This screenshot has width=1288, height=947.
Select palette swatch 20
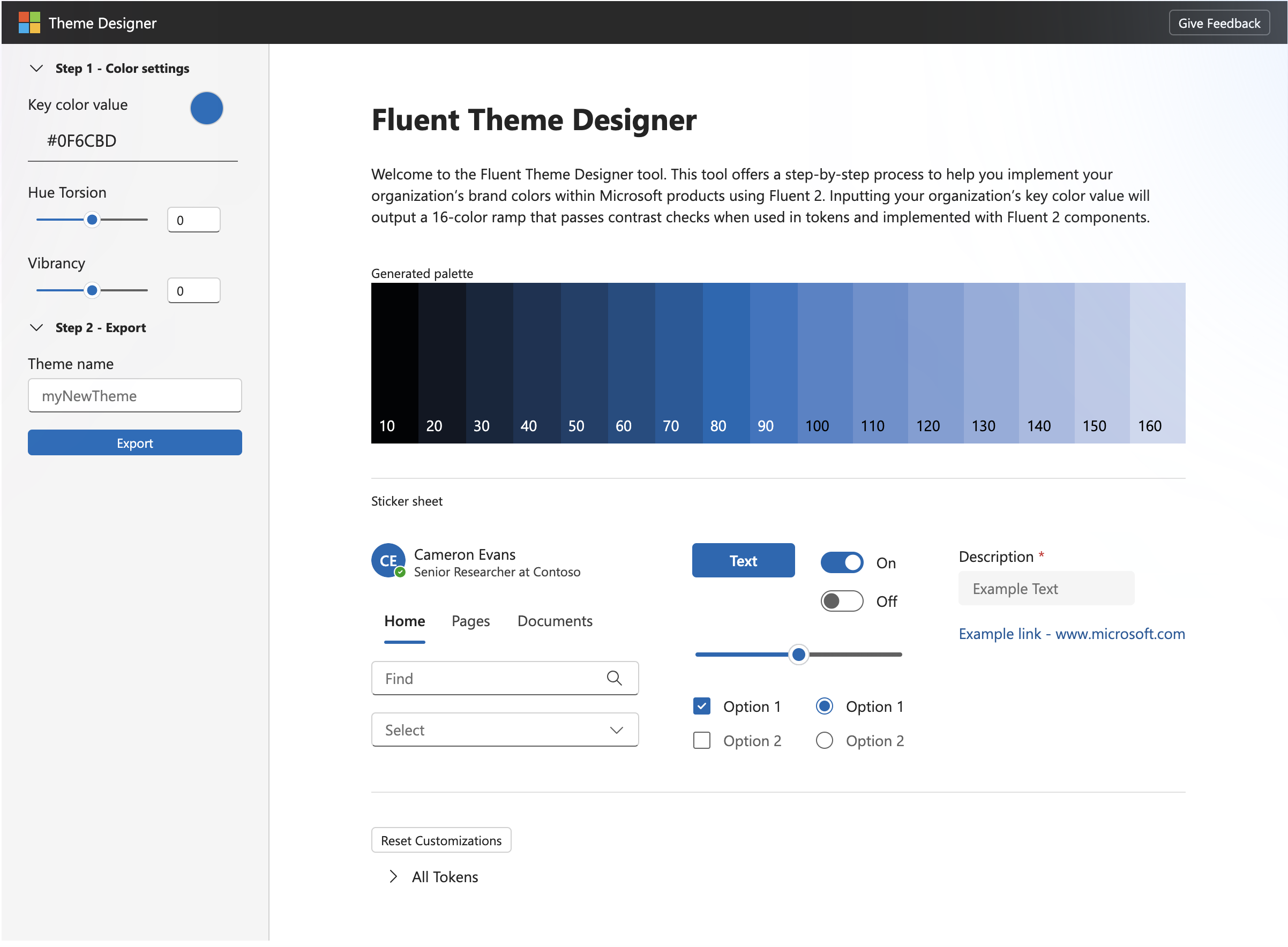[442, 363]
